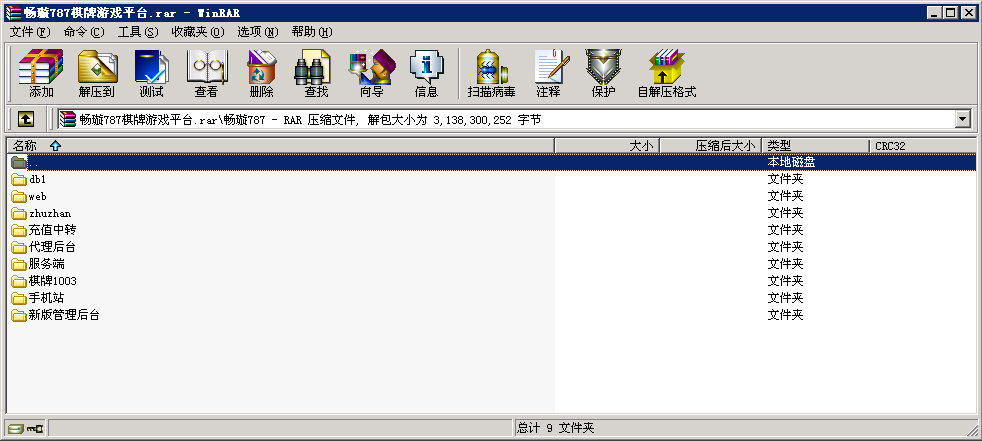Click the 添加 (Add) toolbar icon
Image resolution: width=982 pixels, height=441 pixels.
[41, 73]
